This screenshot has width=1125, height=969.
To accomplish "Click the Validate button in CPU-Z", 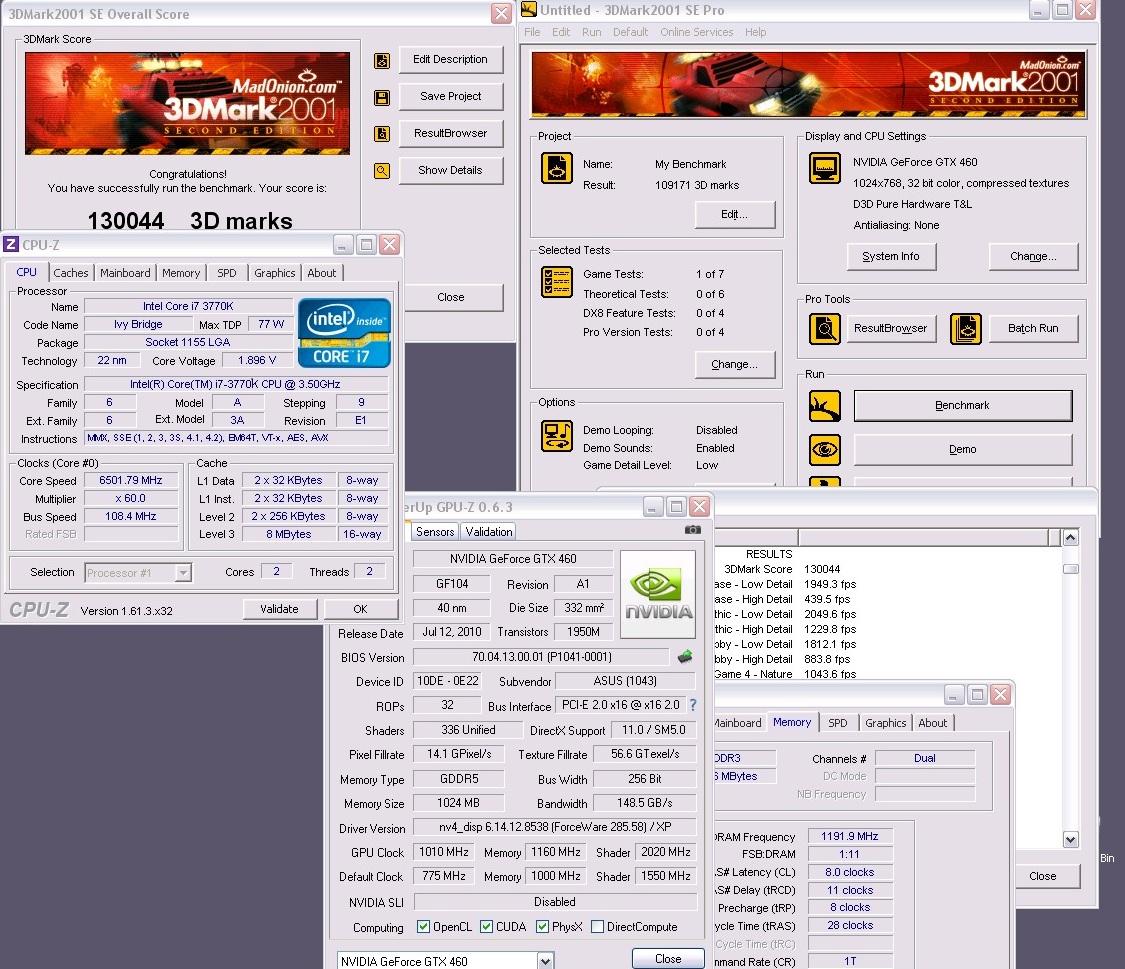I will [280, 609].
